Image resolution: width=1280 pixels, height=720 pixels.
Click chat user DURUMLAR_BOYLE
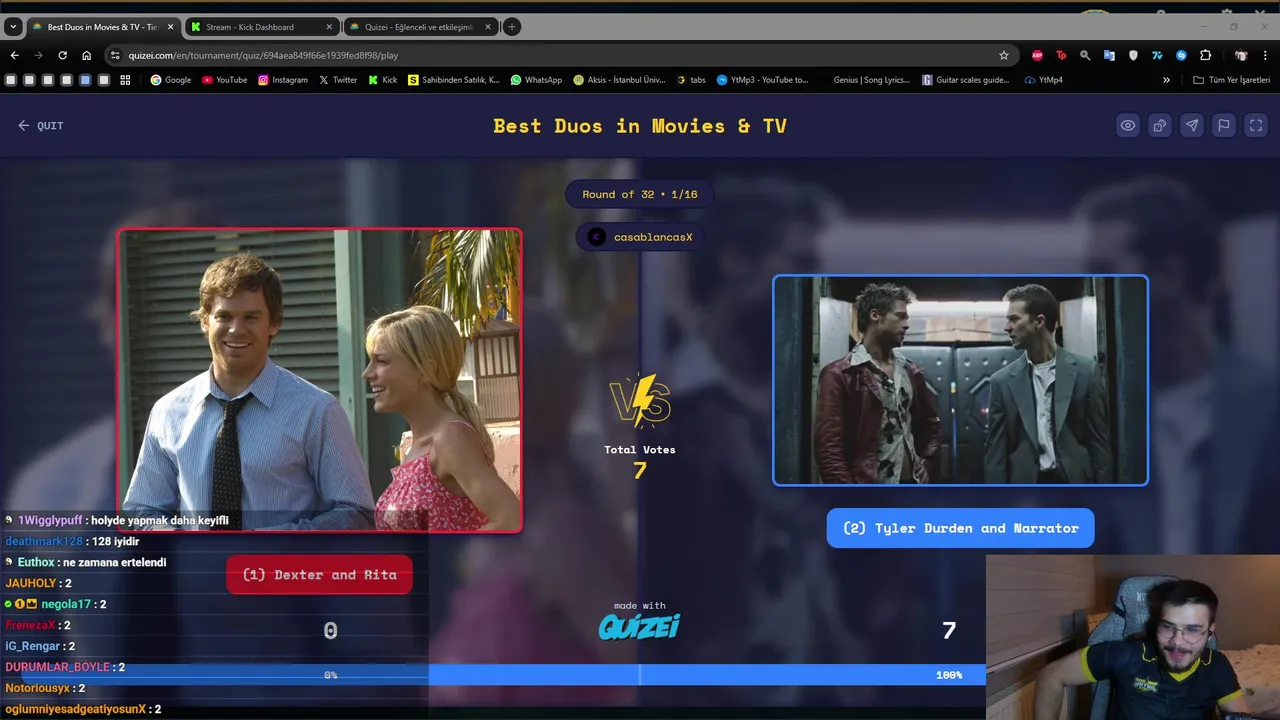[57, 667]
